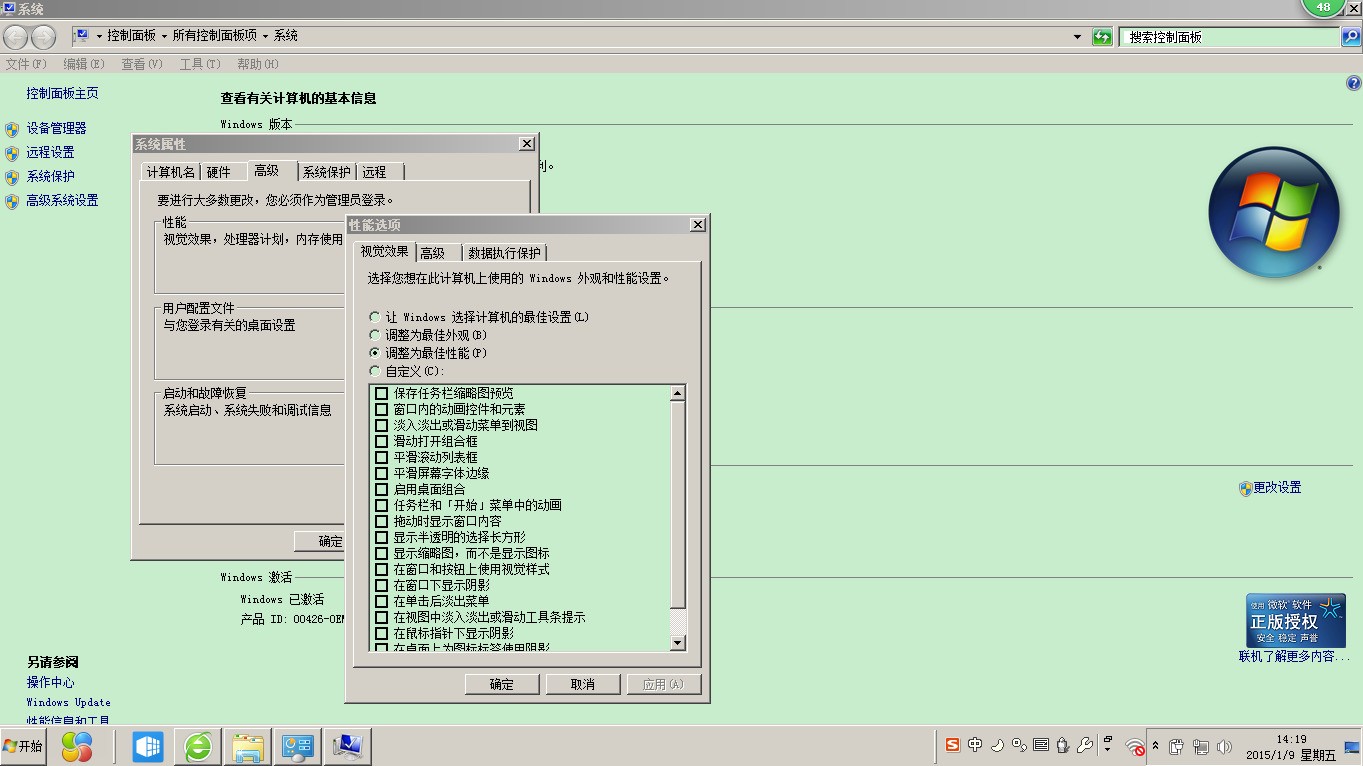Open the file explorer taskbar icon
Screen dimensions: 1363x766
(247, 746)
